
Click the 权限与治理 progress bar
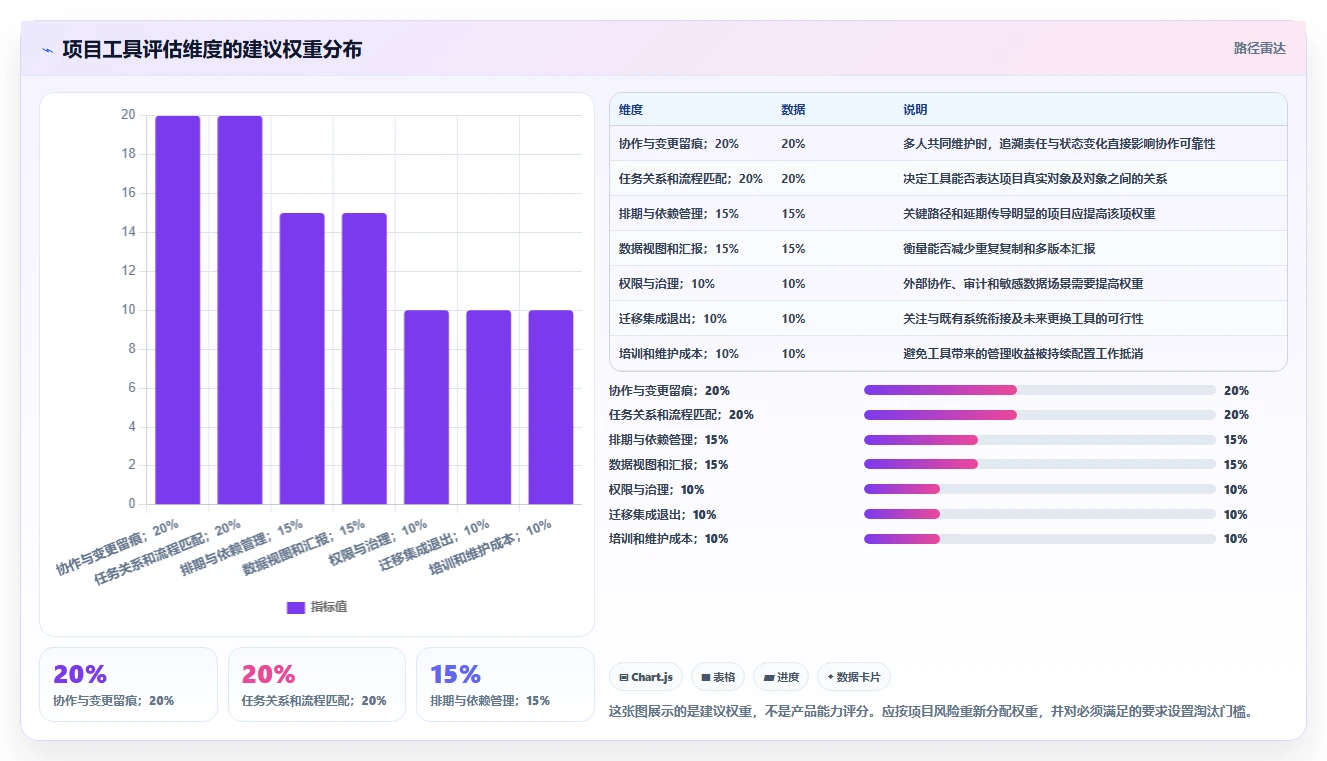coord(1040,489)
